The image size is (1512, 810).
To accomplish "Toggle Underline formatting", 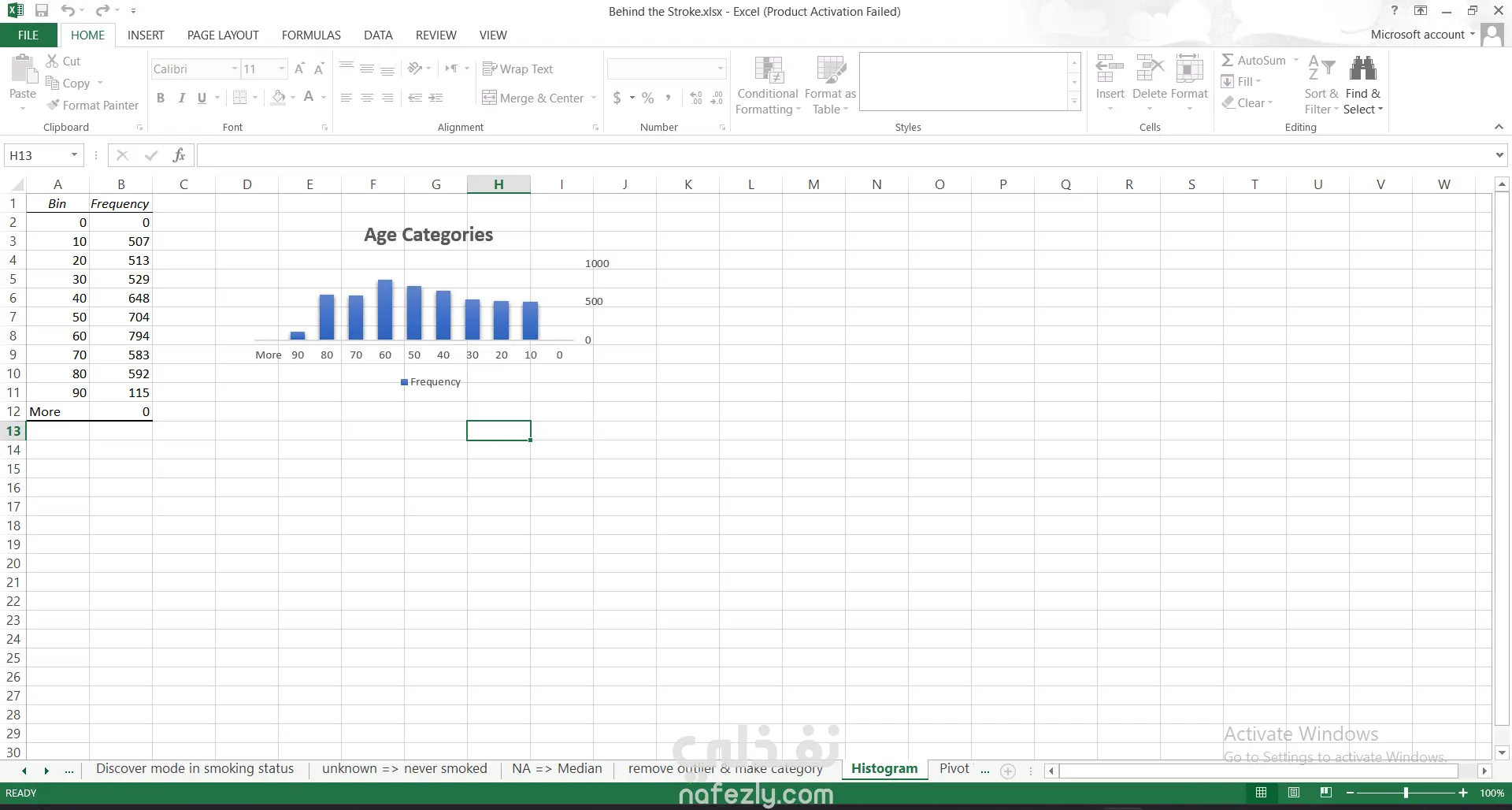I will (202, 98).
